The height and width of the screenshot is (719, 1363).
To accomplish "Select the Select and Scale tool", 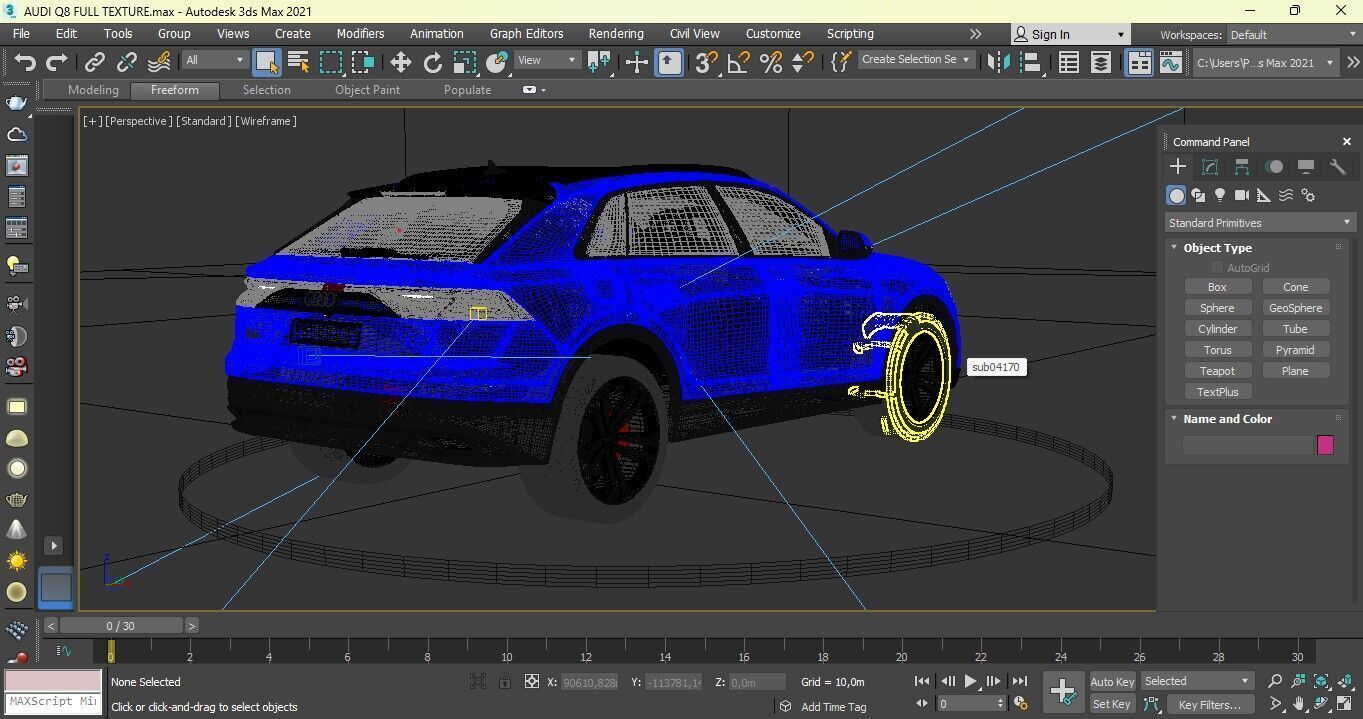I will (x=464, y=63).
